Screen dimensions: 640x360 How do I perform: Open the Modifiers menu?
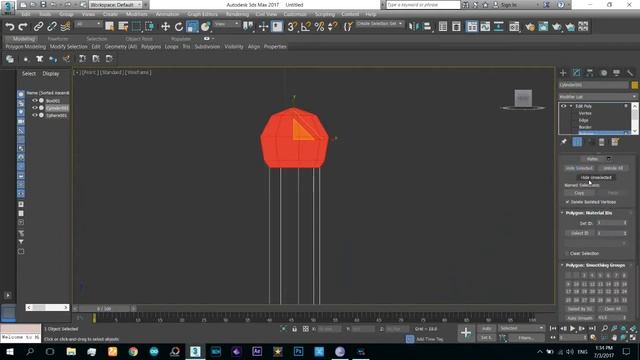pos(137,14)
